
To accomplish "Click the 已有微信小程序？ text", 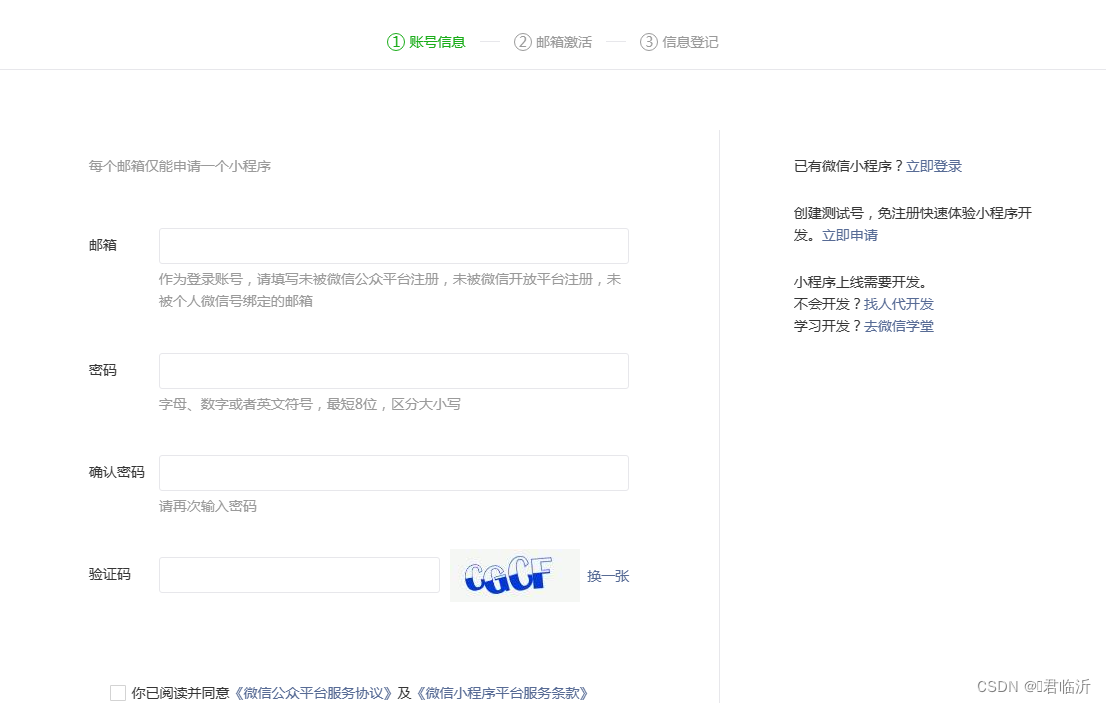I will [x=849, y=166].
